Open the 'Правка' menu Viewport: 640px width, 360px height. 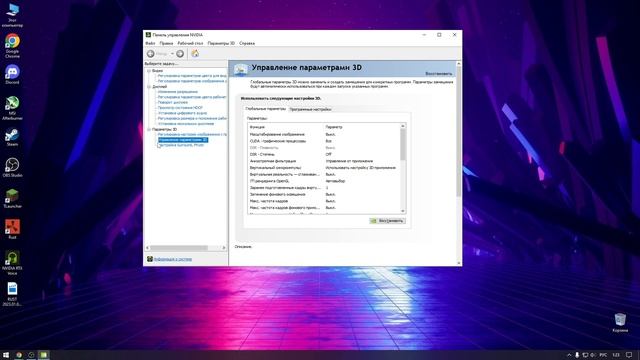point(166,43)
